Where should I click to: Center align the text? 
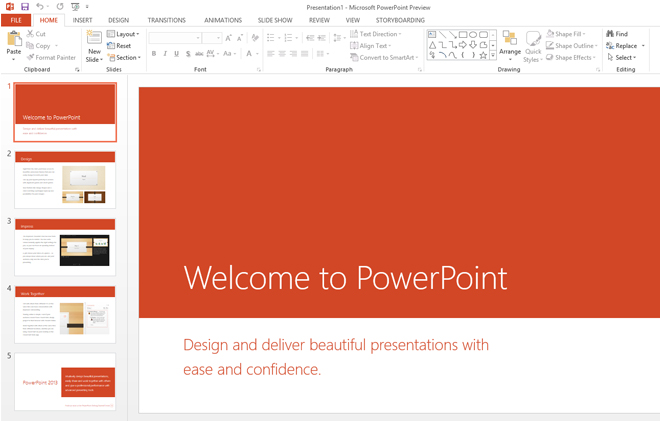(x=282, y=53)
